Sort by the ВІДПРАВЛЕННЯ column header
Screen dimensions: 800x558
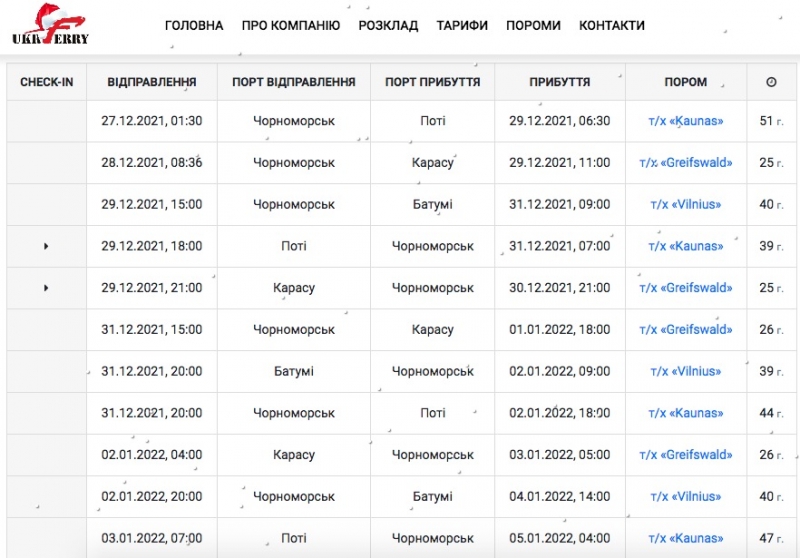coord(152,82)
